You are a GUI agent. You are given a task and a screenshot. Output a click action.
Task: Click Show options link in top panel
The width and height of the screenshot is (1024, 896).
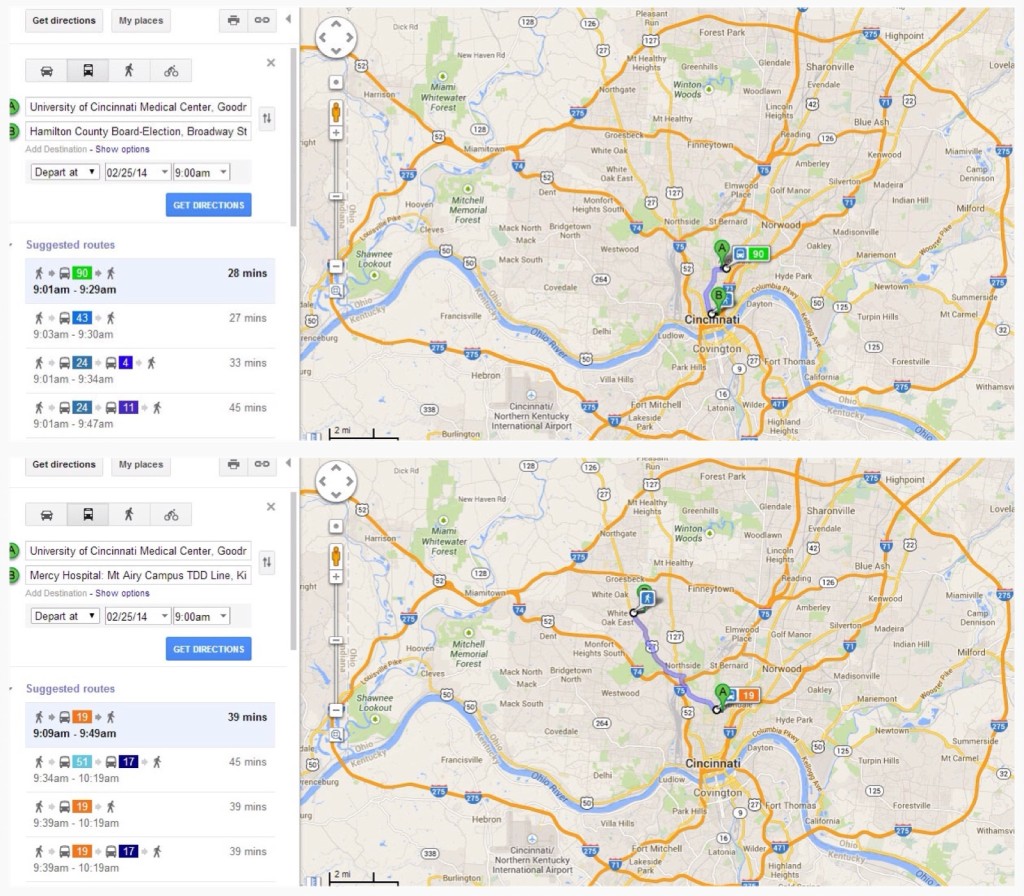(122, 150)
